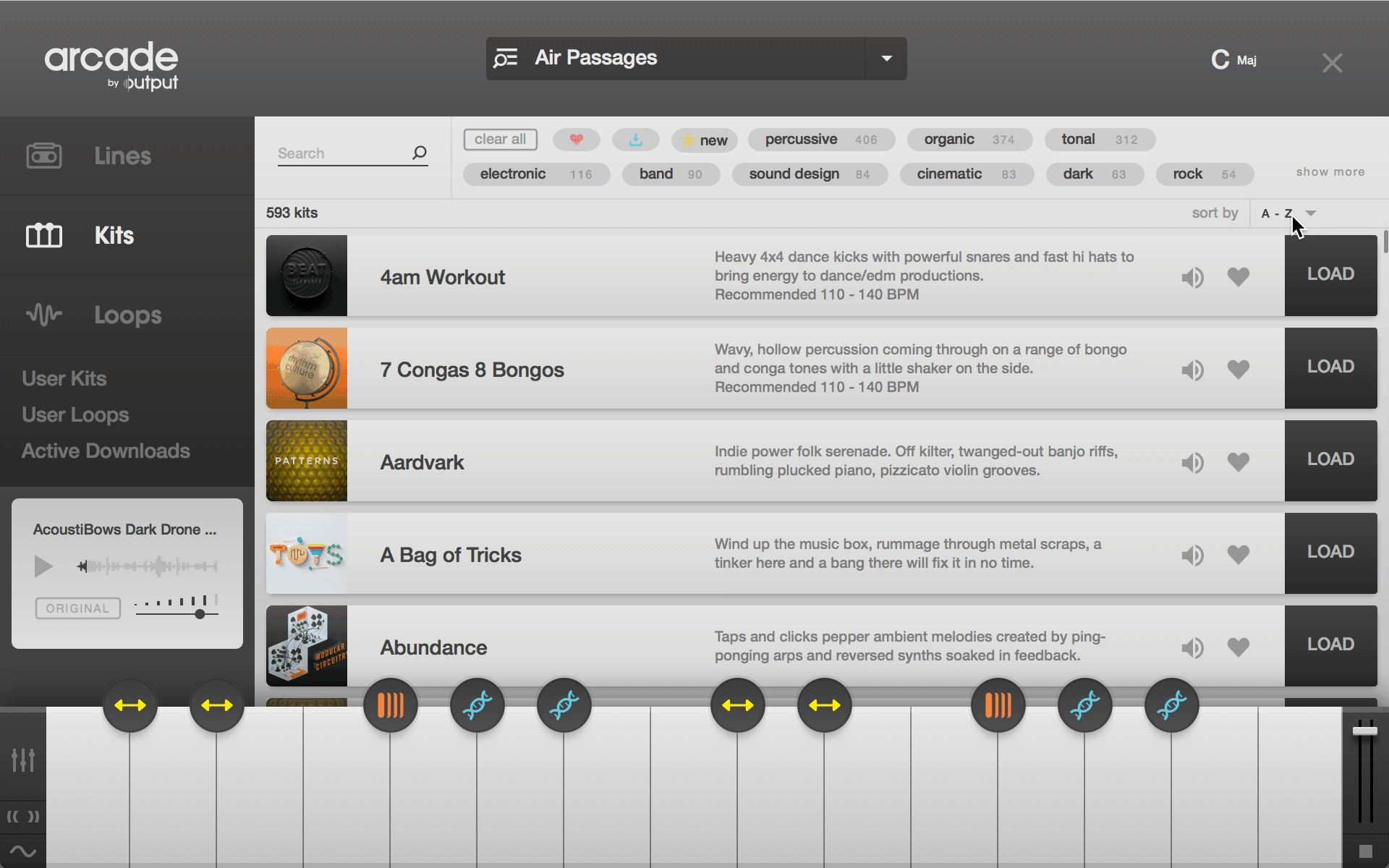The image size is (1389, 868).
Task: Favorite the A Bag of Tricks kit
Action: pyautogui.click(x=1239, y=554)
